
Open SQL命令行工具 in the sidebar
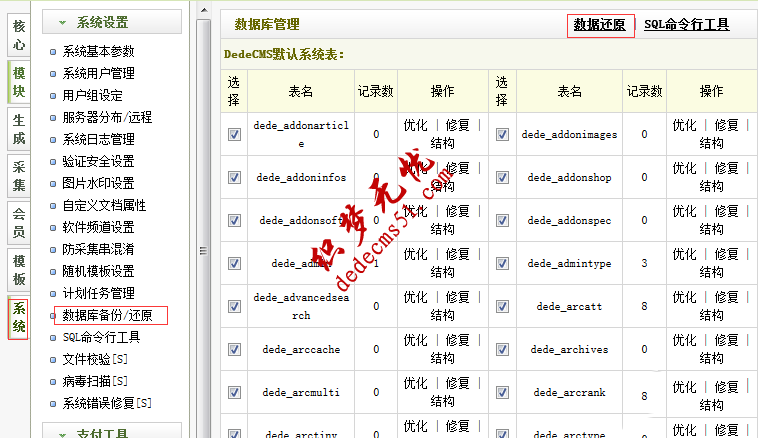click(x=101, y=337)
